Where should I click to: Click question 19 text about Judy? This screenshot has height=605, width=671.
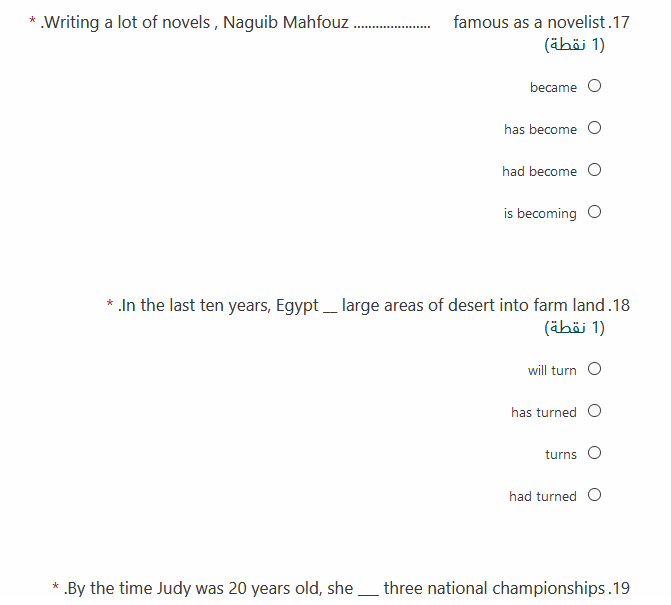(347, 588)
